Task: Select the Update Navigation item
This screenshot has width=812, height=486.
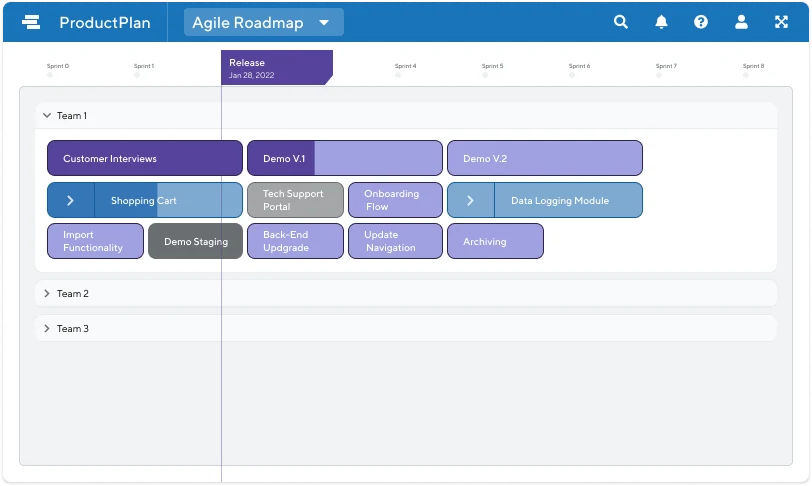Action: (x=395, y=241)
